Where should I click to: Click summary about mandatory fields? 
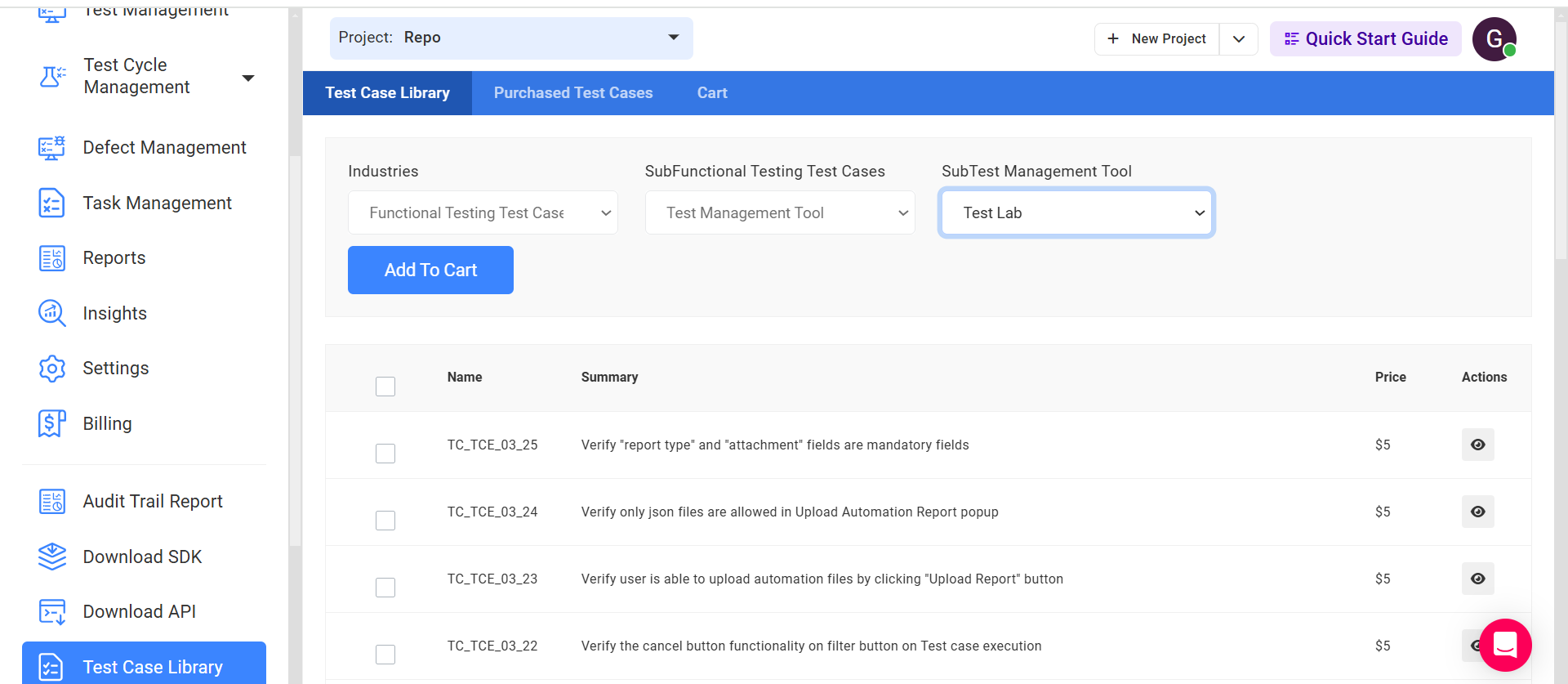point(775,445)
